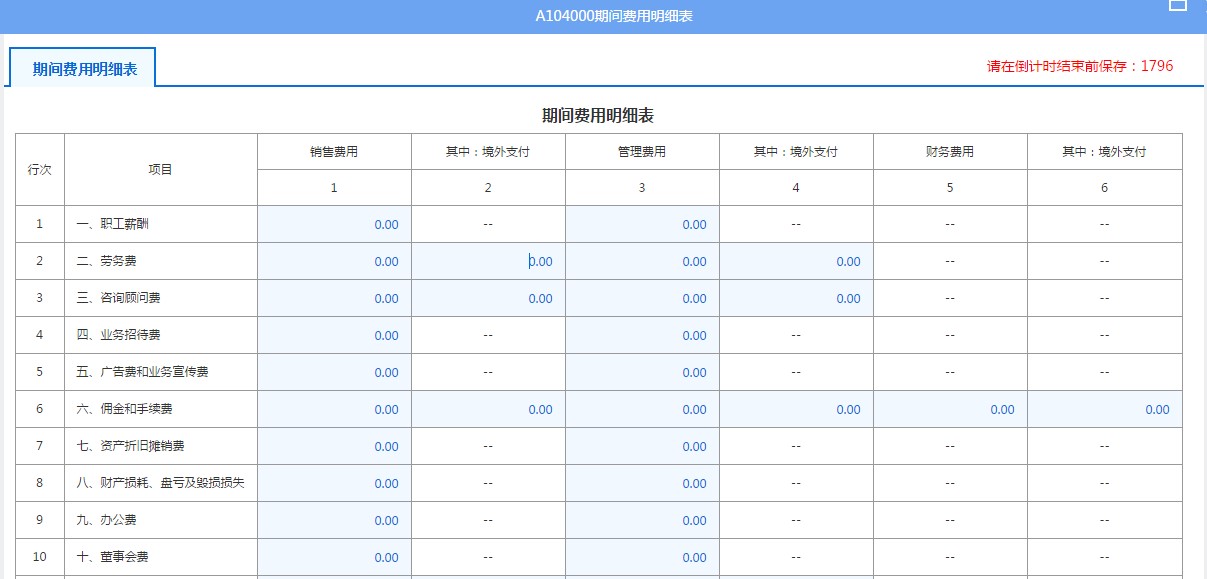1207x579 pixels.
Task: Click the 境外支付 cell under 销售费用 for 劳务费
Action: click(489, 261)
